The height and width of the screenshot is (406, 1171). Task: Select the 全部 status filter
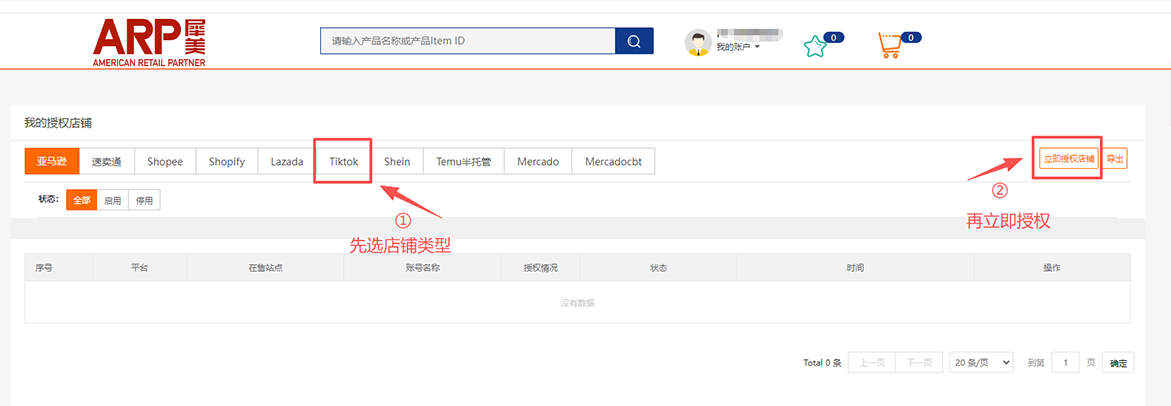(81, 200)
